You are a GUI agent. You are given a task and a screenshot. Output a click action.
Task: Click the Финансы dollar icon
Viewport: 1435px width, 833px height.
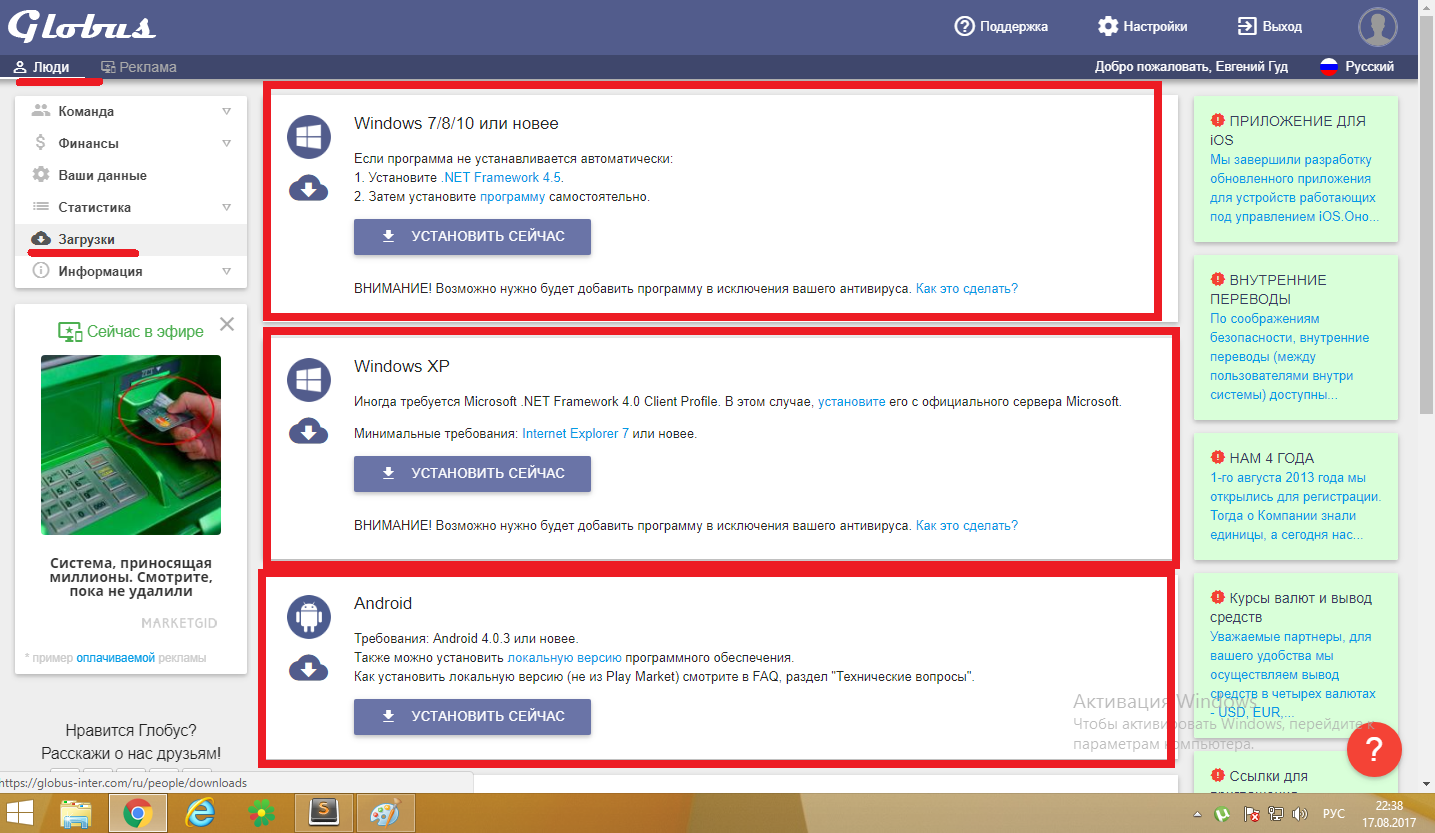coord(41,143)
